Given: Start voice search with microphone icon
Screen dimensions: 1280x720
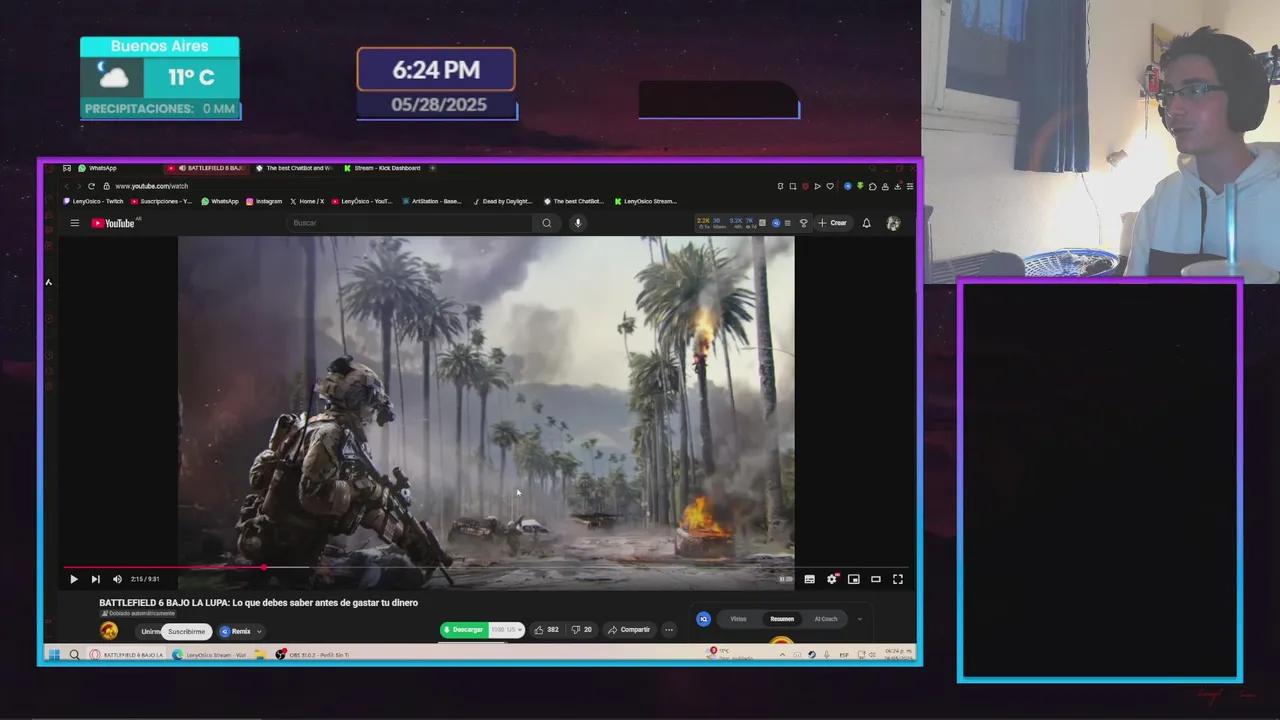Looking at the screenshot, I should (x=577, y=223).
